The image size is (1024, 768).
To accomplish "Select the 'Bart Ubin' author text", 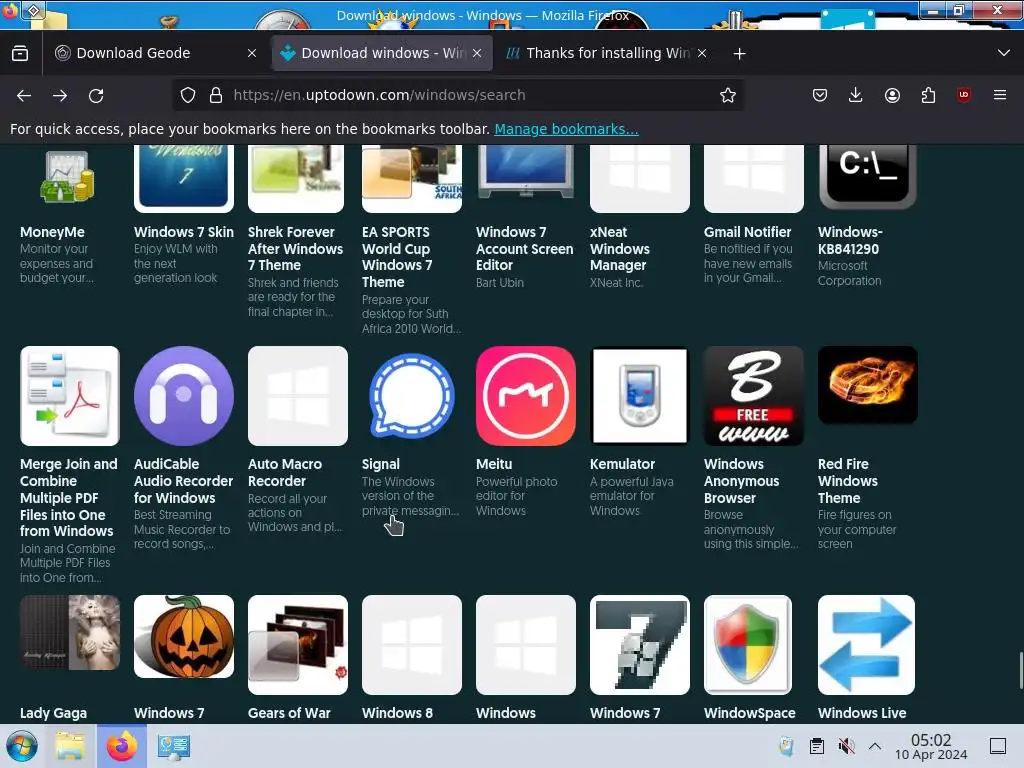I will 500,283.
